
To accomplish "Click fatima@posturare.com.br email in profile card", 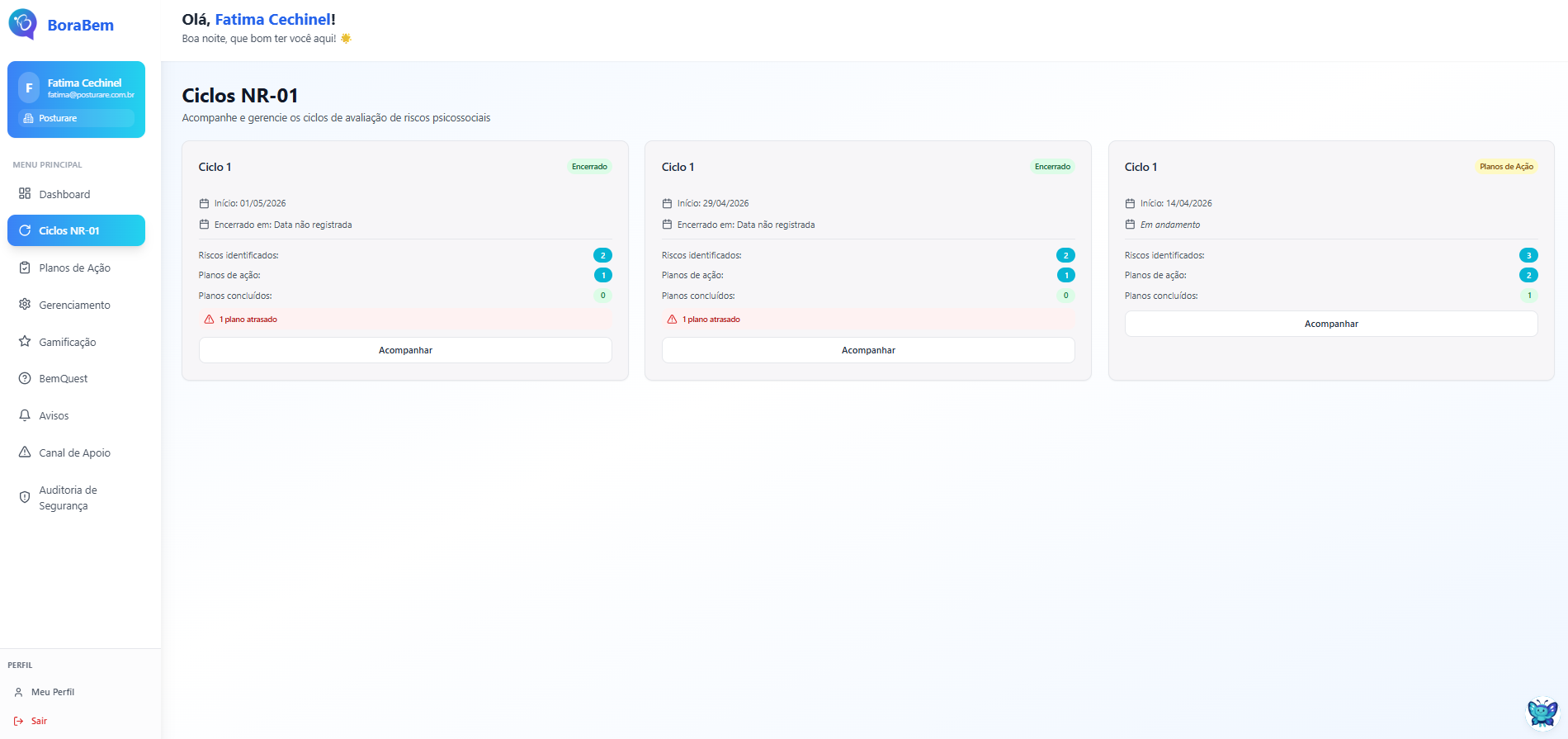I will [91, 95].
